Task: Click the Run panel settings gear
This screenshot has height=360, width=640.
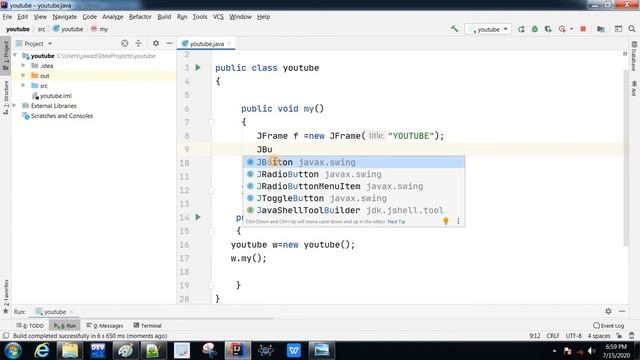Action: pyautogui.click(x=608, y=311)
